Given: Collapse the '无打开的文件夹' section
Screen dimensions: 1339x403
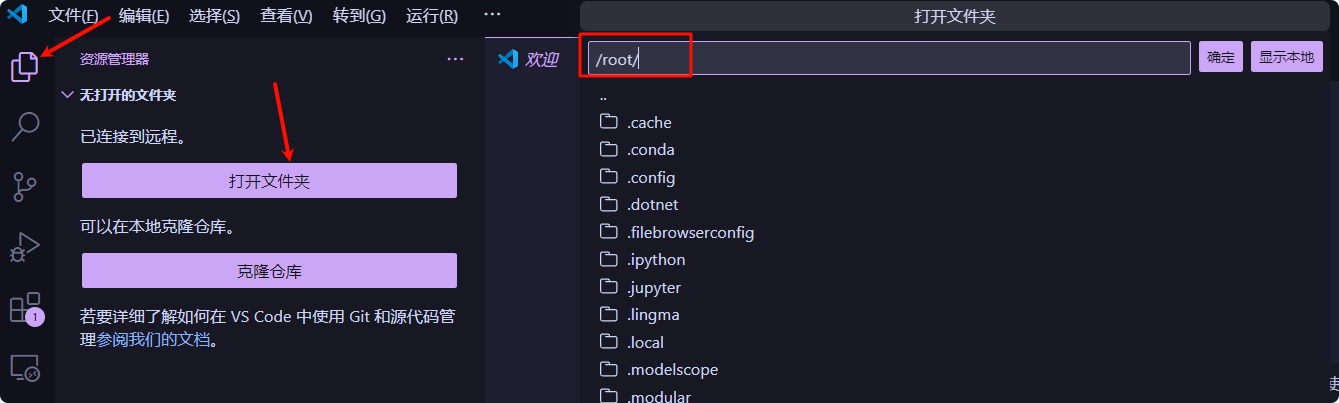Looking at the screenshot, I should 67,95.
